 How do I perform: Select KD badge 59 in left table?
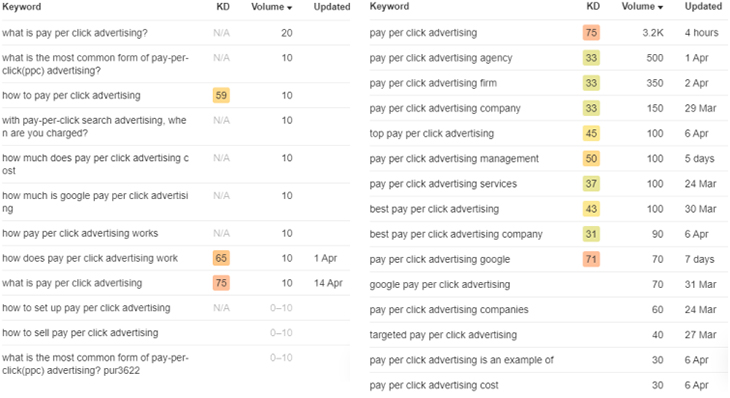221,95
